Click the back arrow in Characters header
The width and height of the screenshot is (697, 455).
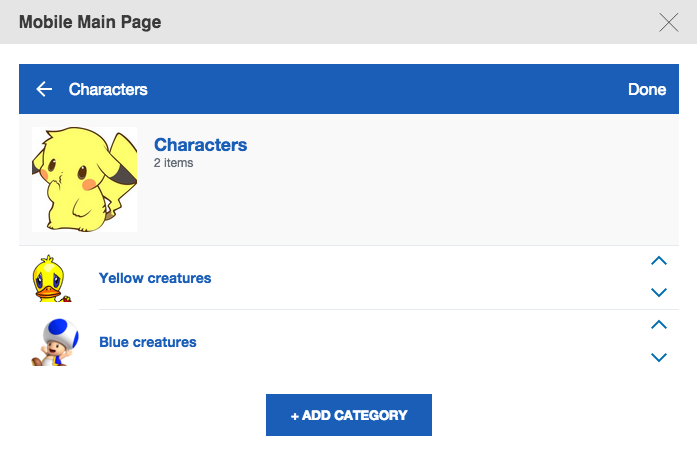coord(44,90)
